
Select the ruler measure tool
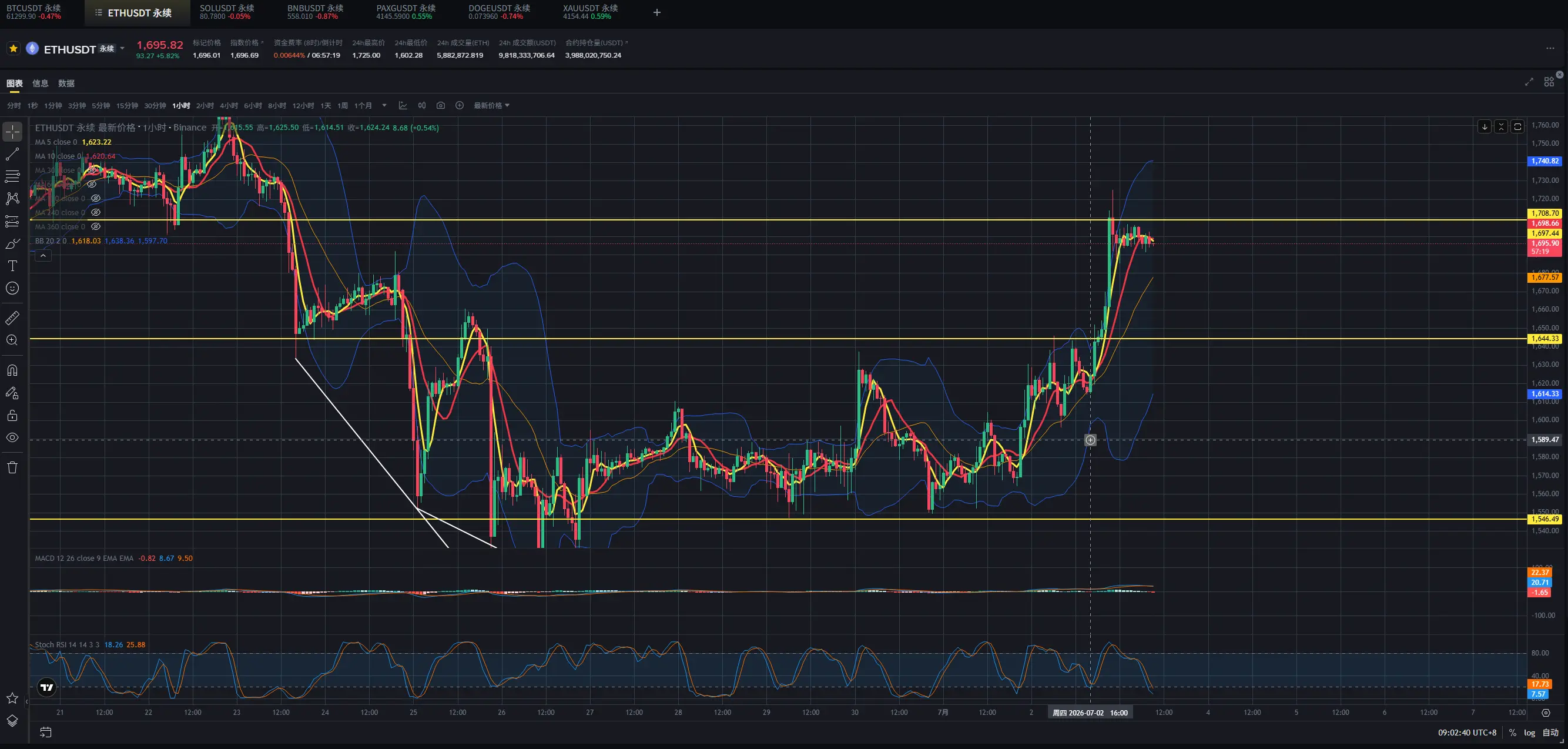point(12,318)
